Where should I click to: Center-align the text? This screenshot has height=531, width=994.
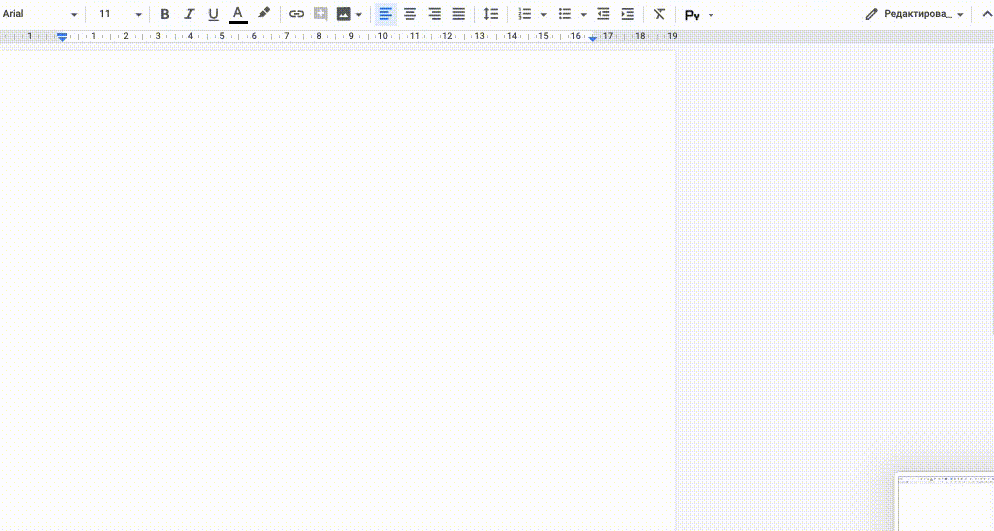click(410, 14)
